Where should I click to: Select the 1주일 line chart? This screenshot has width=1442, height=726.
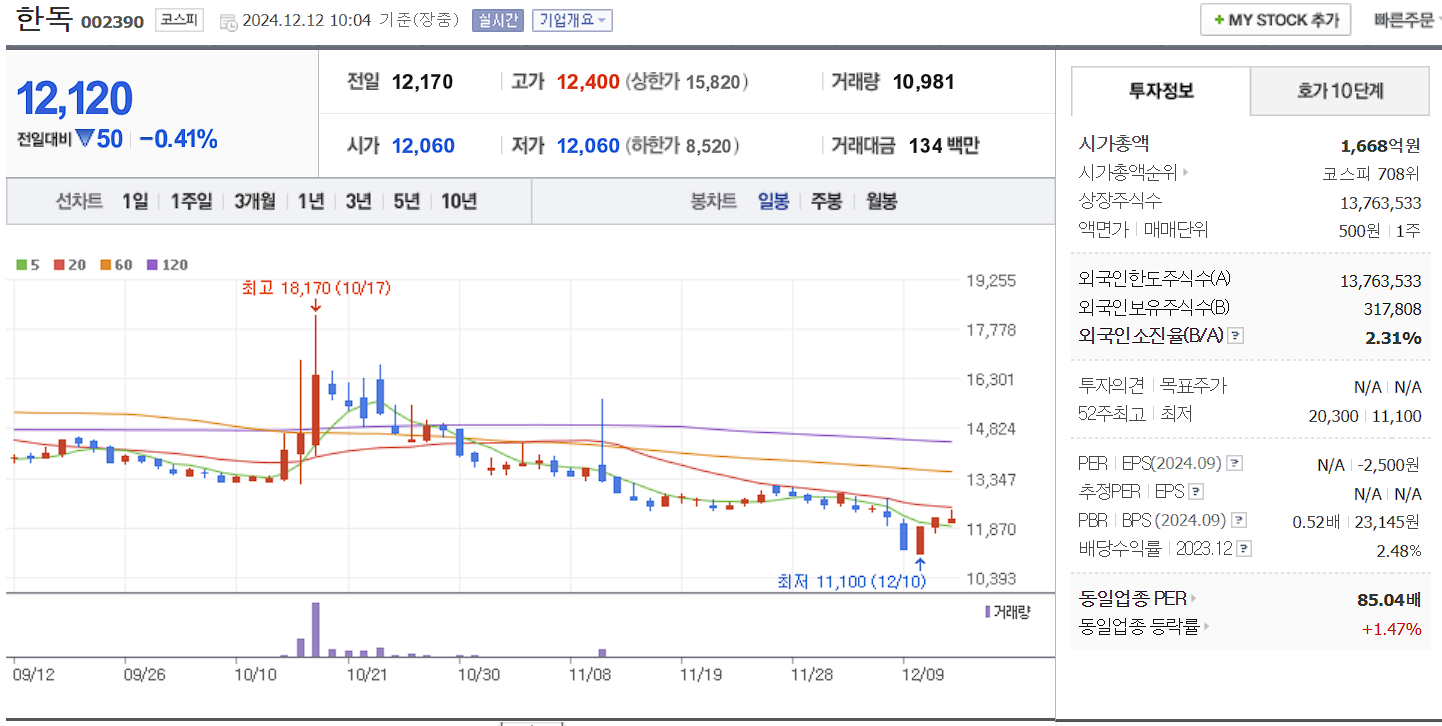pyautogui.click(x=191, y=201)
